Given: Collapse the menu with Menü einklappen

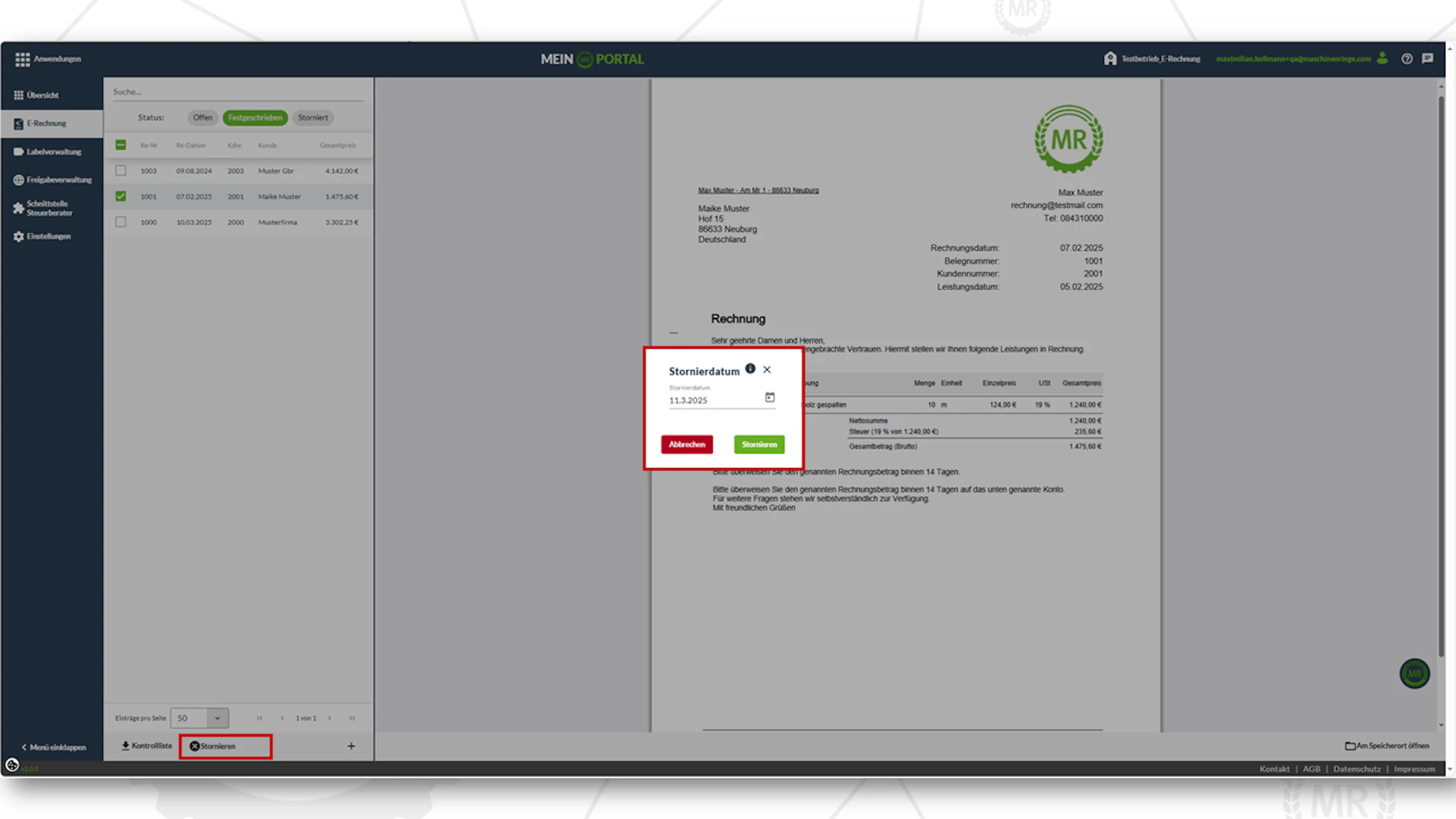Looking at the screenshot, I should click(53, 748).
